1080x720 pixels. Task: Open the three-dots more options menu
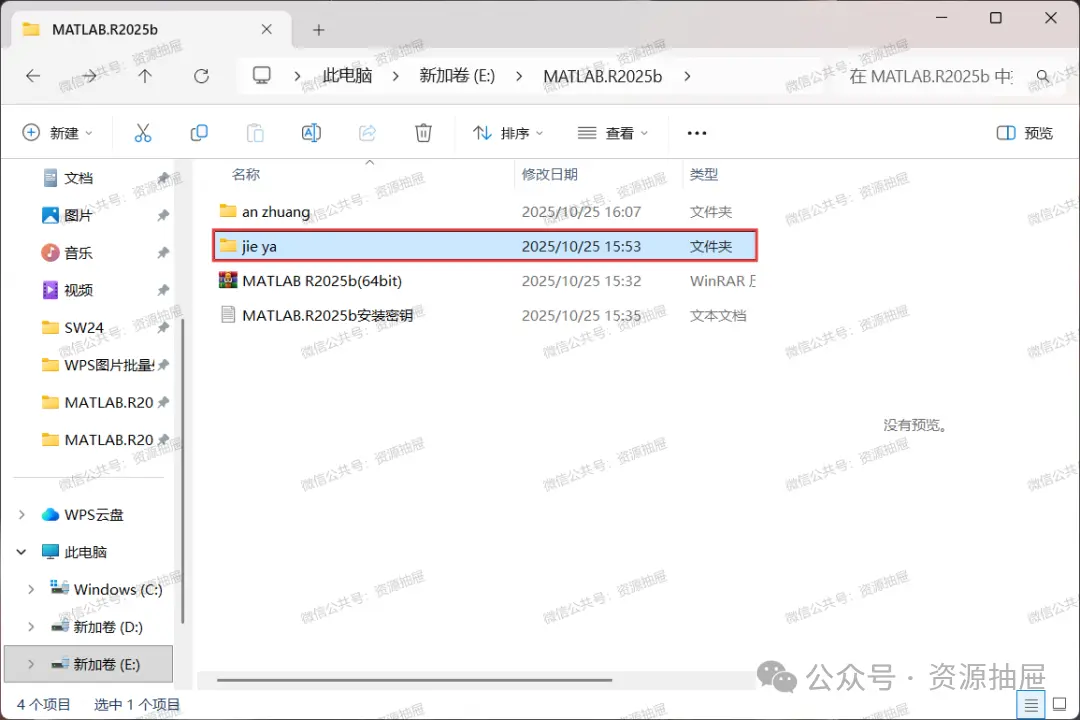(x=696, y=133)
